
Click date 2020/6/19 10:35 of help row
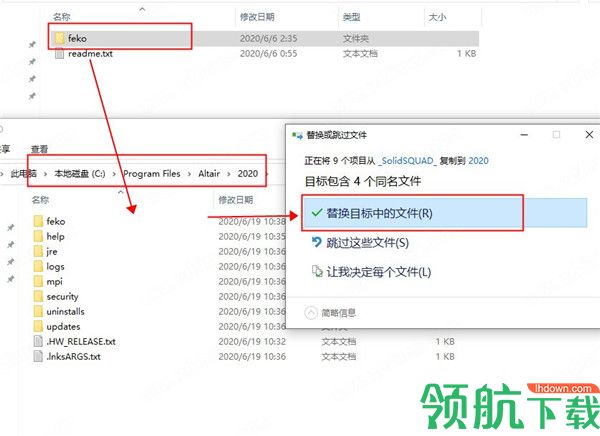[252, 237]
